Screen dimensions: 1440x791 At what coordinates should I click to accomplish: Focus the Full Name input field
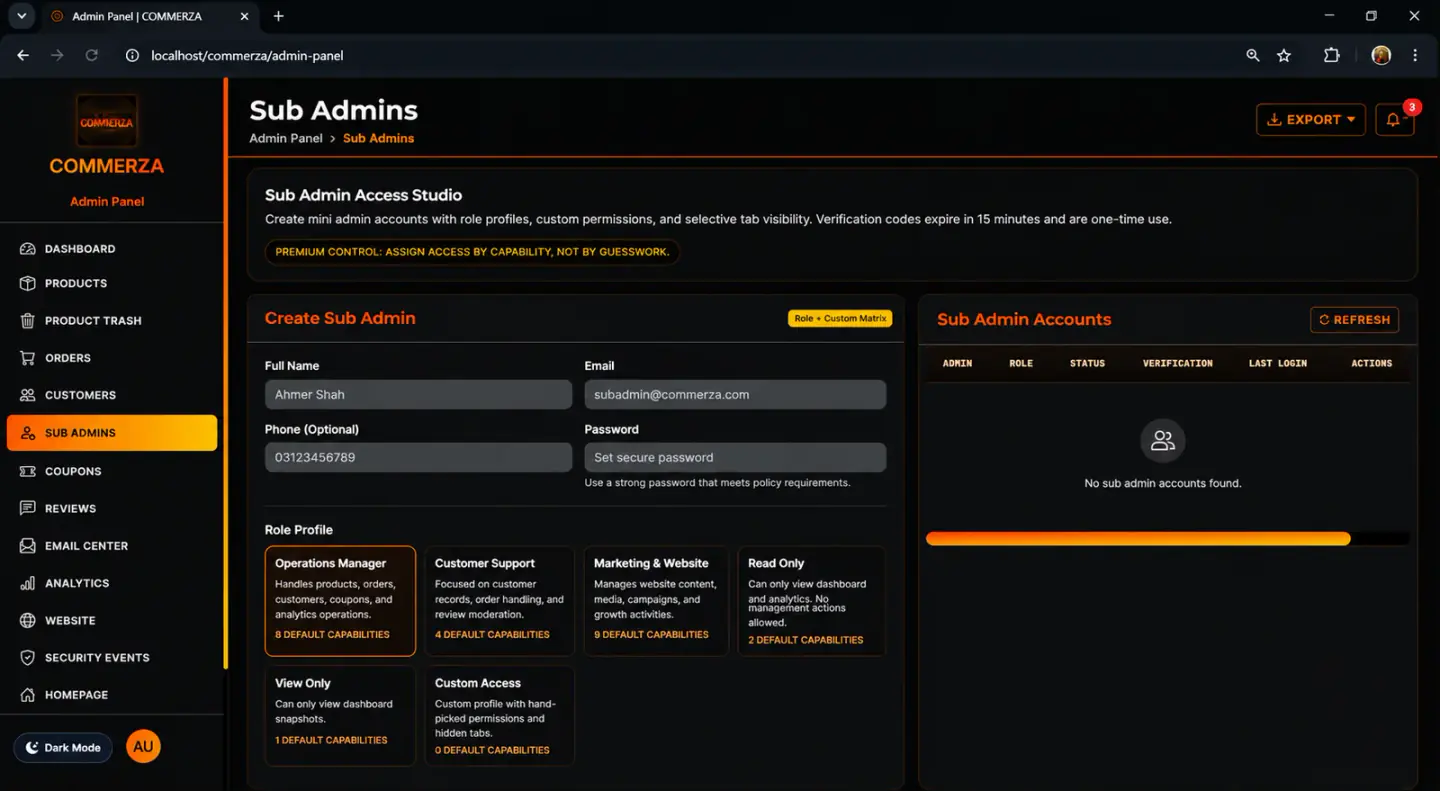(418, 395)
